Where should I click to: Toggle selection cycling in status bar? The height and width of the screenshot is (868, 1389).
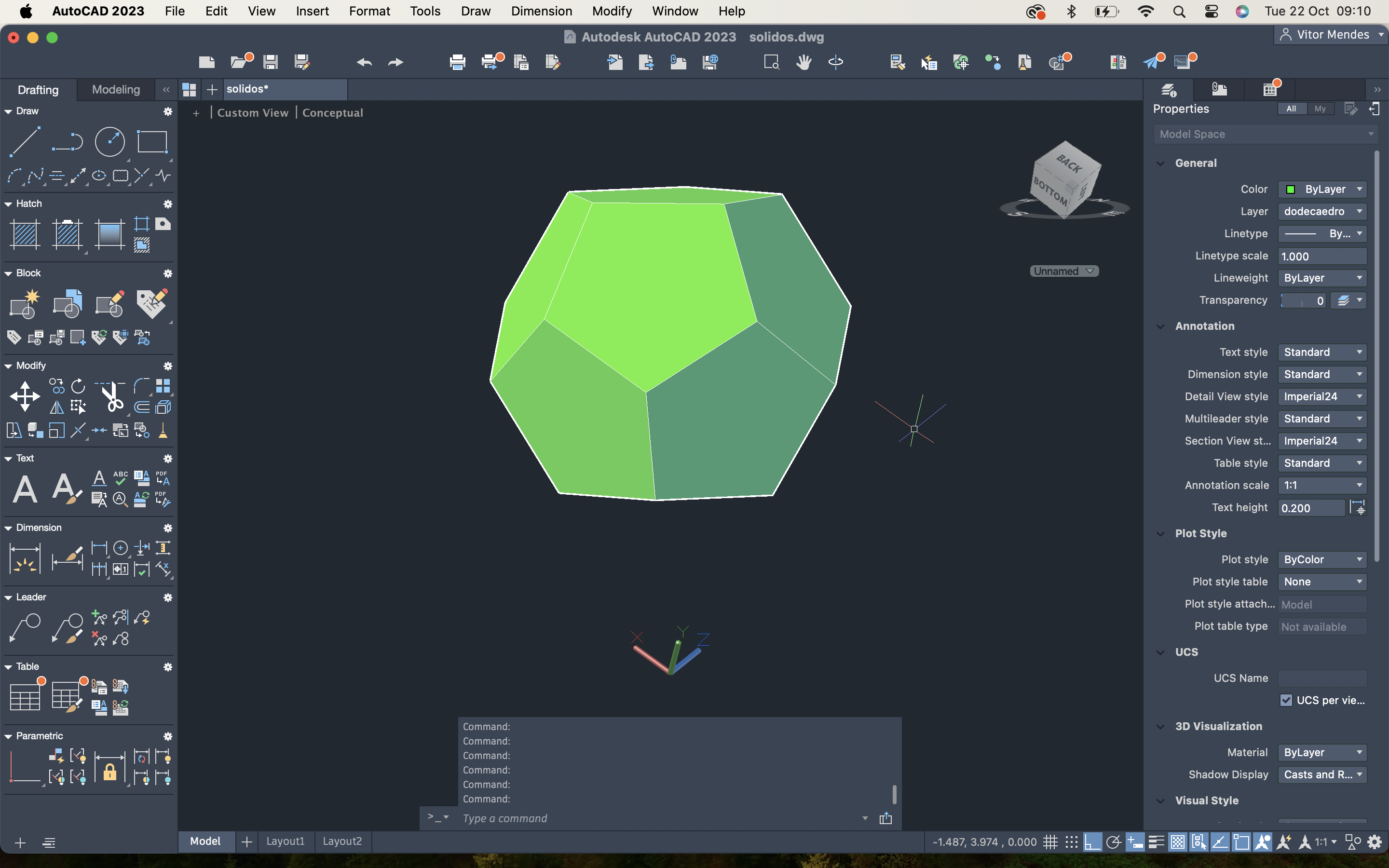(1198, 842)
